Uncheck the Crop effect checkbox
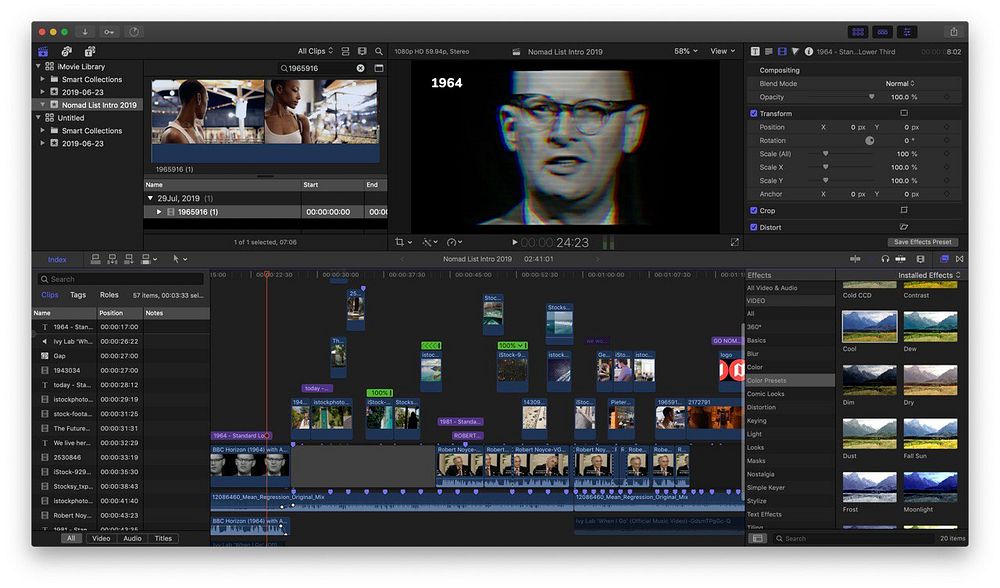1000x588 pixels. point(754,211)
